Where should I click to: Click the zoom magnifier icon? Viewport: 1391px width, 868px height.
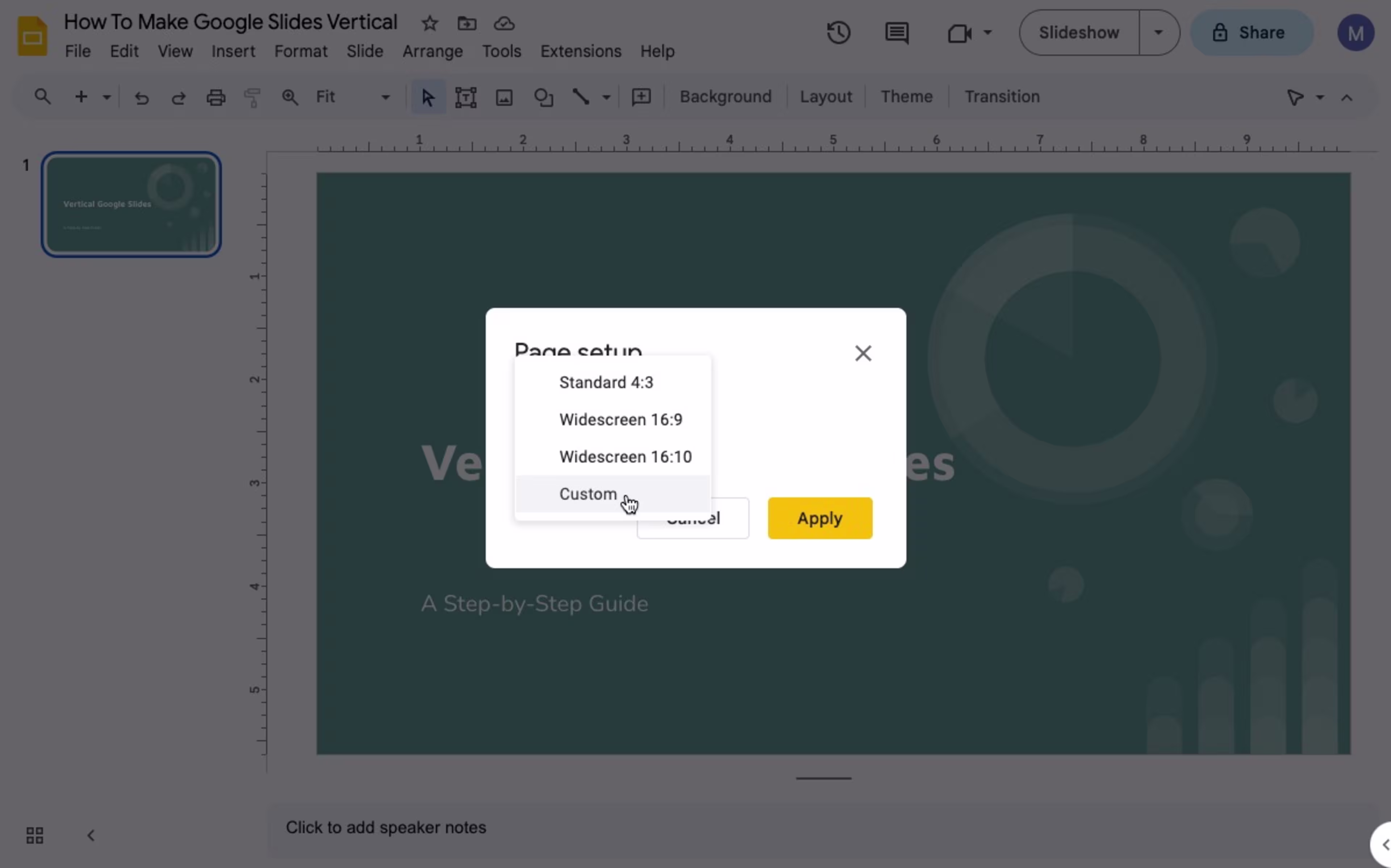pos(290,97)
